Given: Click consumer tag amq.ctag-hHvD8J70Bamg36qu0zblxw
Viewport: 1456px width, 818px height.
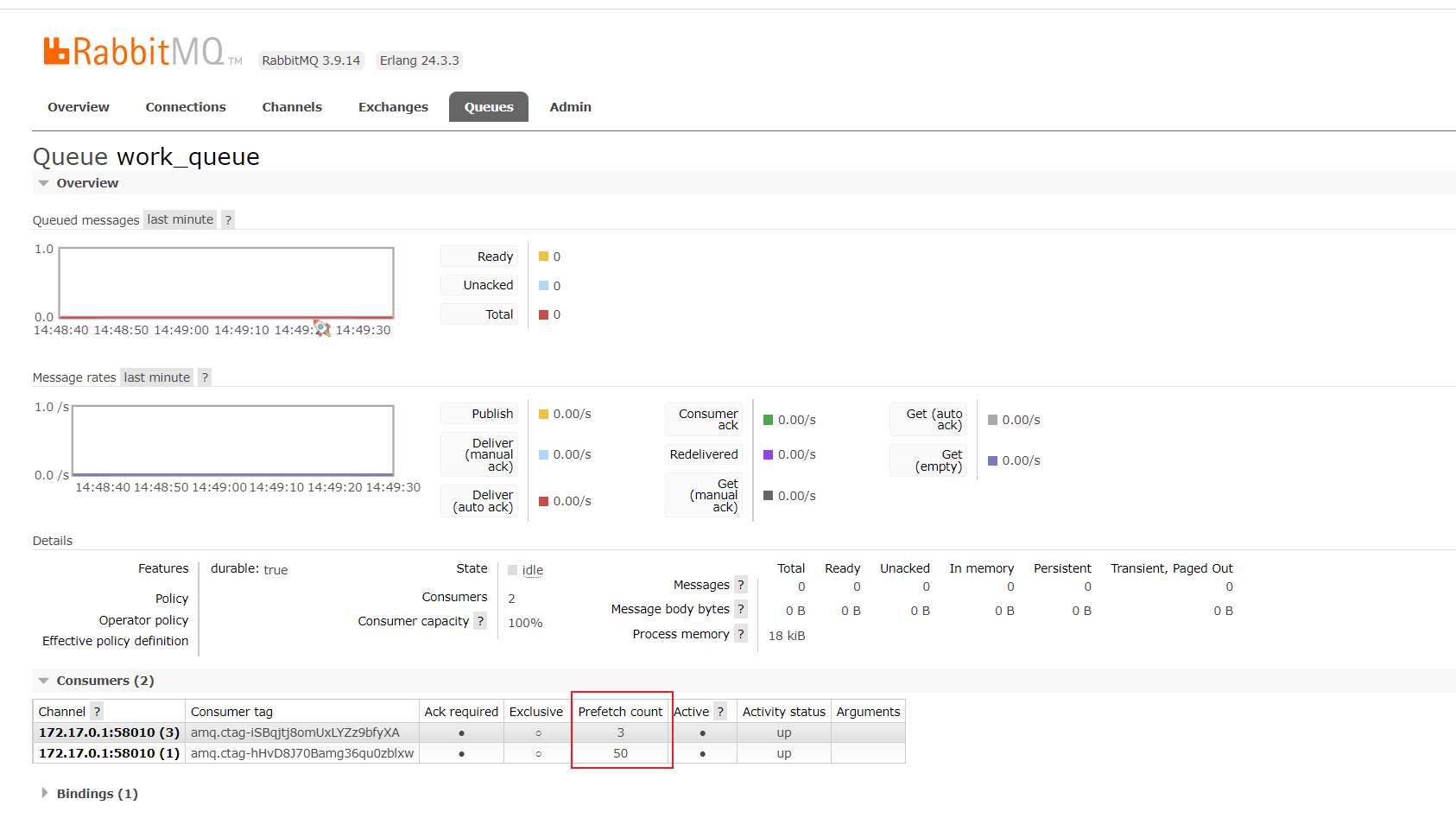Looking at the screenshot, I should [x=302, y=753].
